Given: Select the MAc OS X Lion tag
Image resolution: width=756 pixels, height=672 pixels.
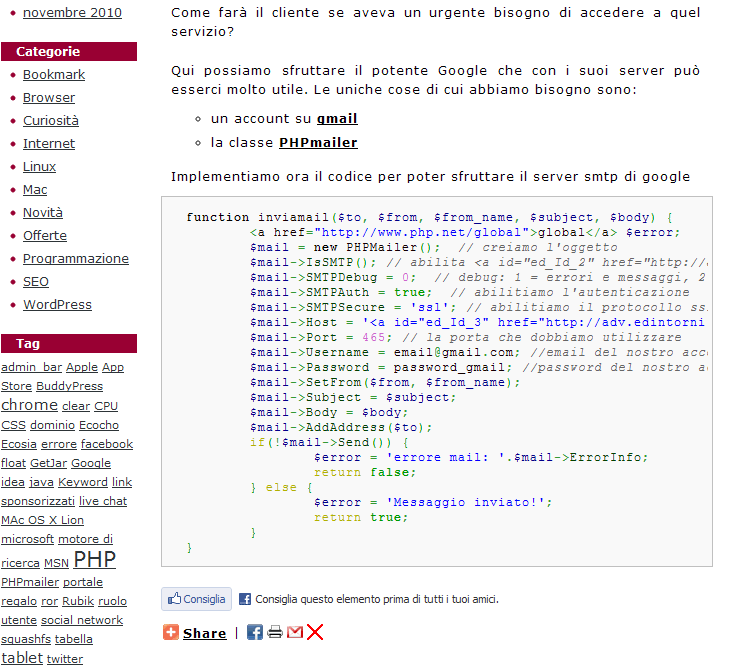Looking at the screenshot, I should [42, 521].
